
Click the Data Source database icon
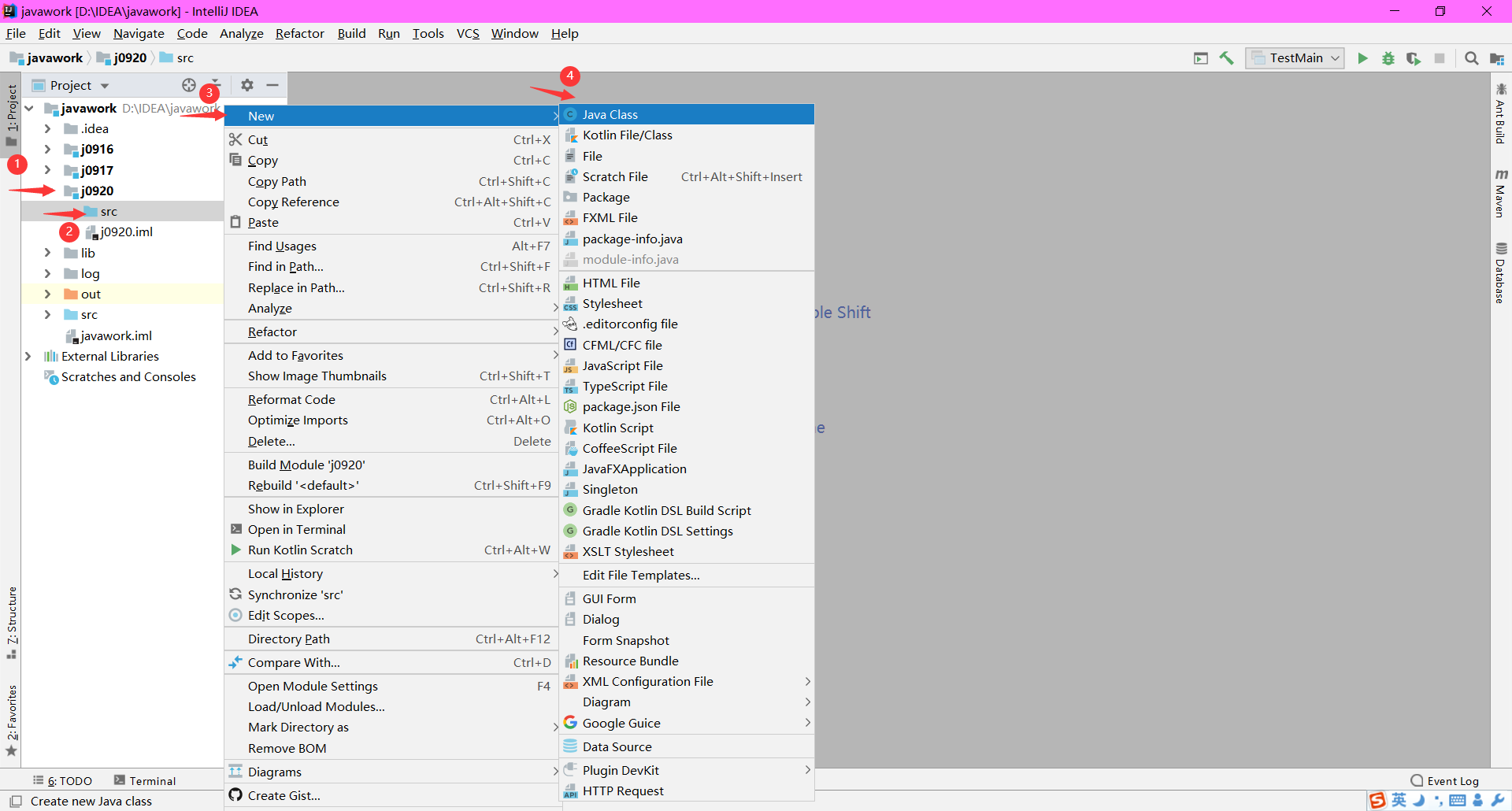[571, 746]
